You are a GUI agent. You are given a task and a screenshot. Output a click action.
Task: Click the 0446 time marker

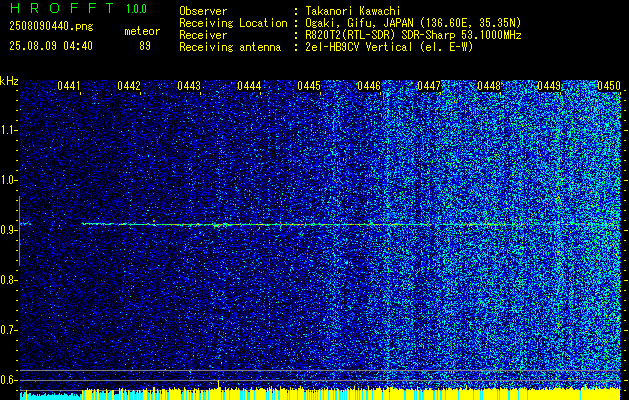369,86
